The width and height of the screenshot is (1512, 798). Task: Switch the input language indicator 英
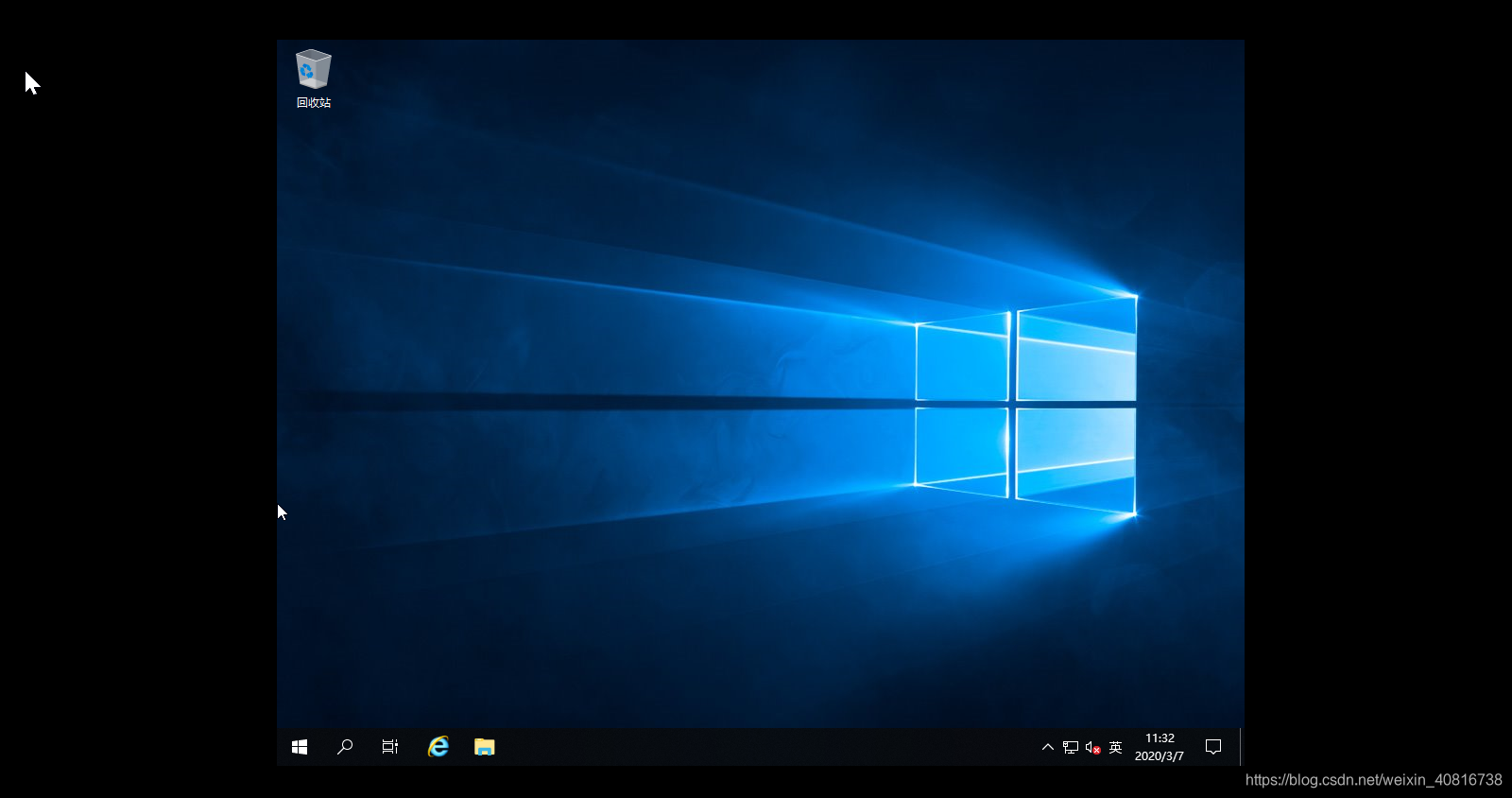point(1116,747)
